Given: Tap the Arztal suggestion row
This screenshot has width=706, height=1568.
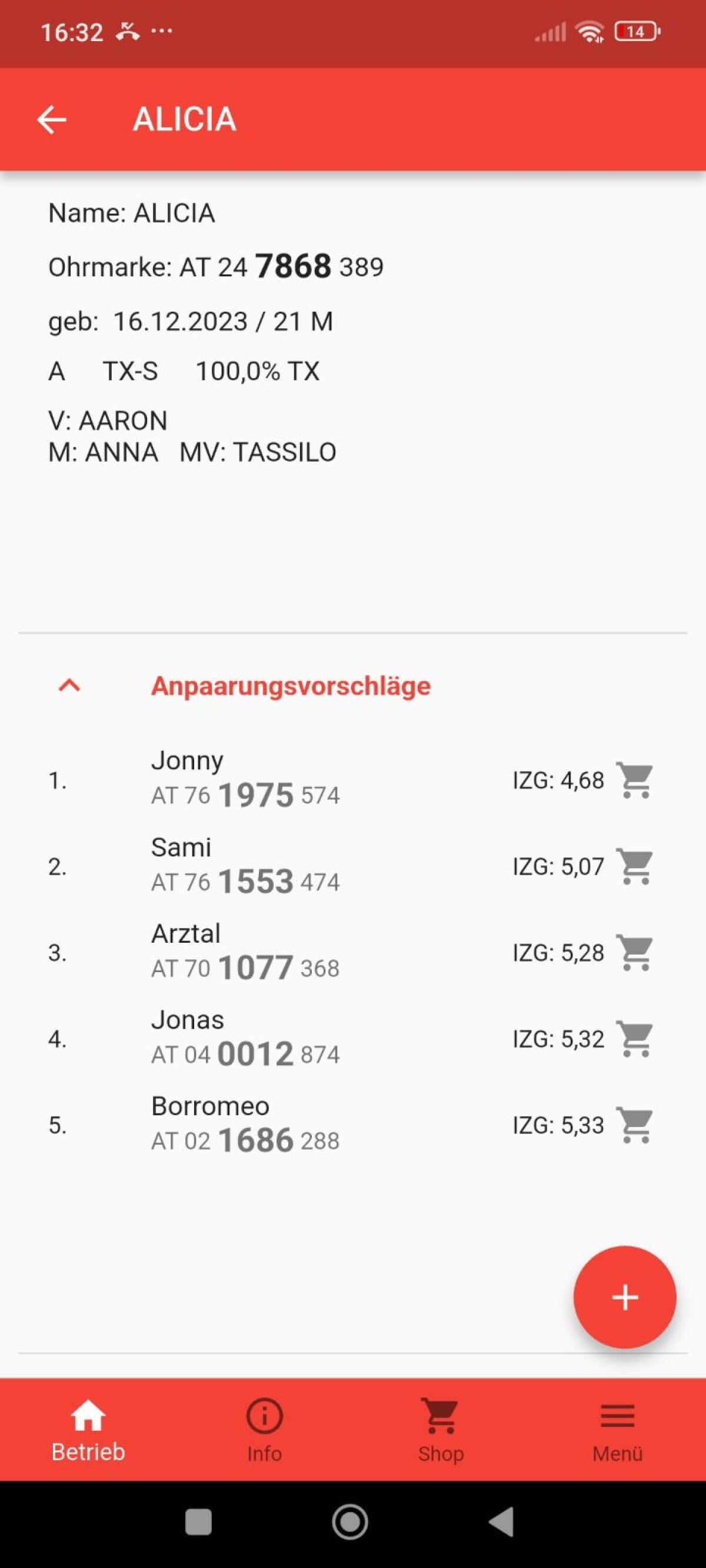Looking at the screenshot, I should (x=245, y=953).
